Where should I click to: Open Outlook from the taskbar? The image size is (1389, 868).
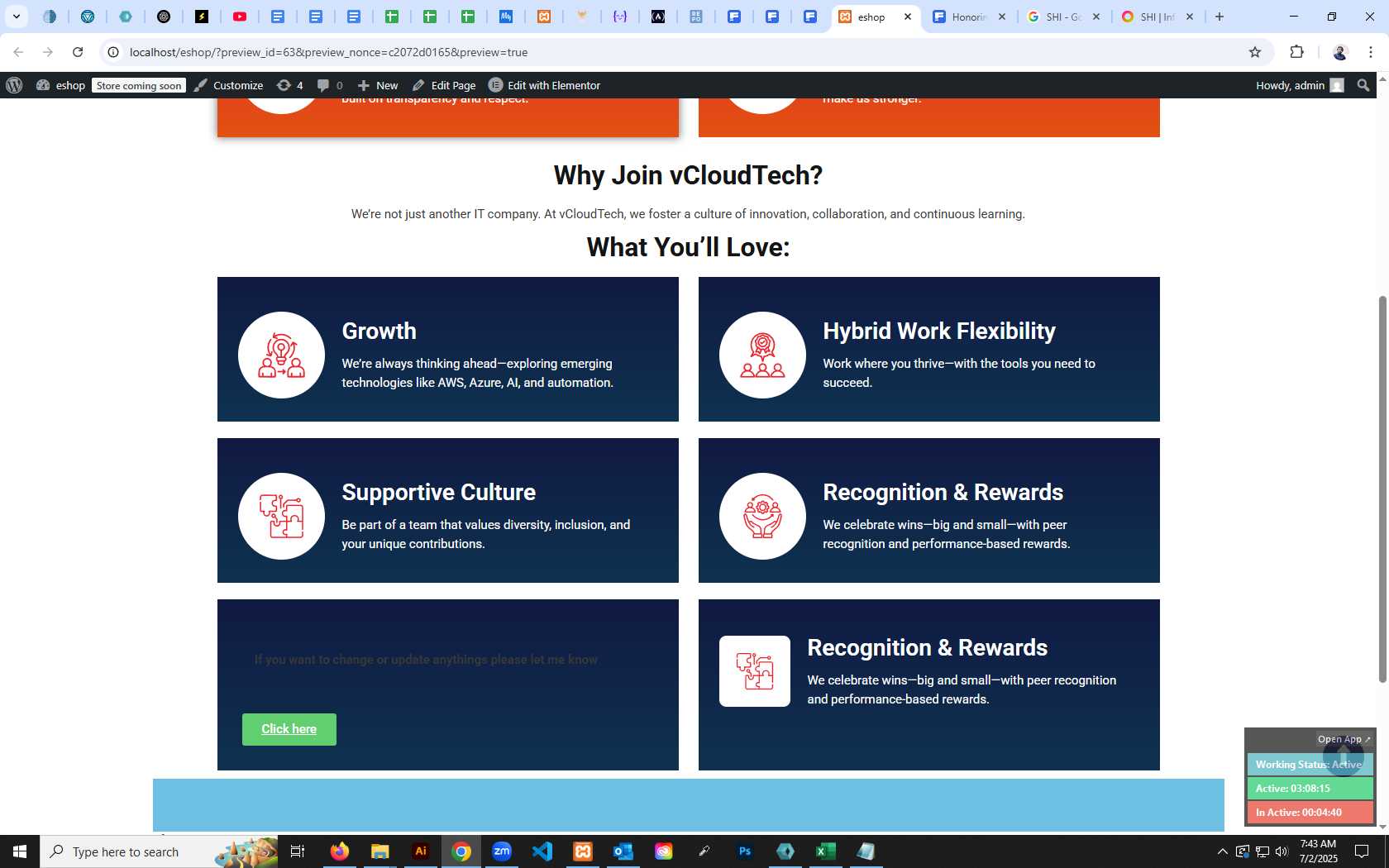[623, 851]
